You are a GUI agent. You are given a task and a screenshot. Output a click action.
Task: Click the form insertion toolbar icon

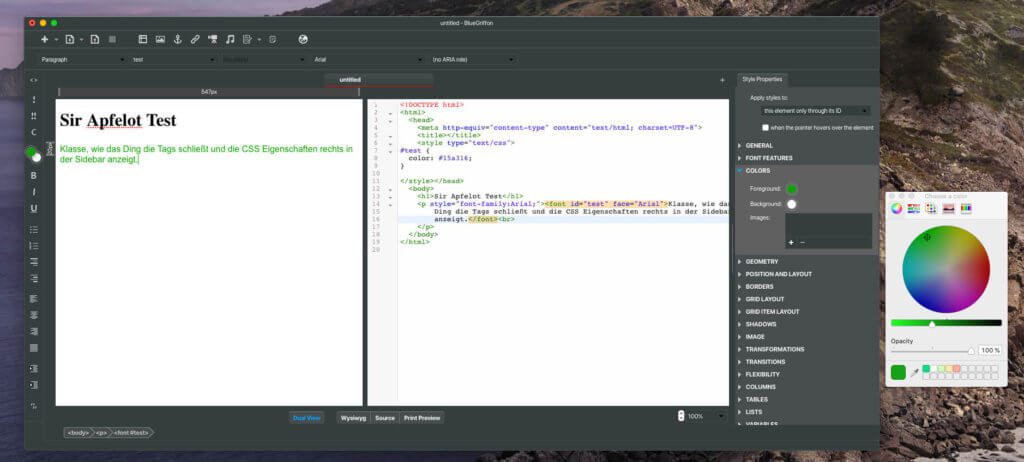(248, 39)
